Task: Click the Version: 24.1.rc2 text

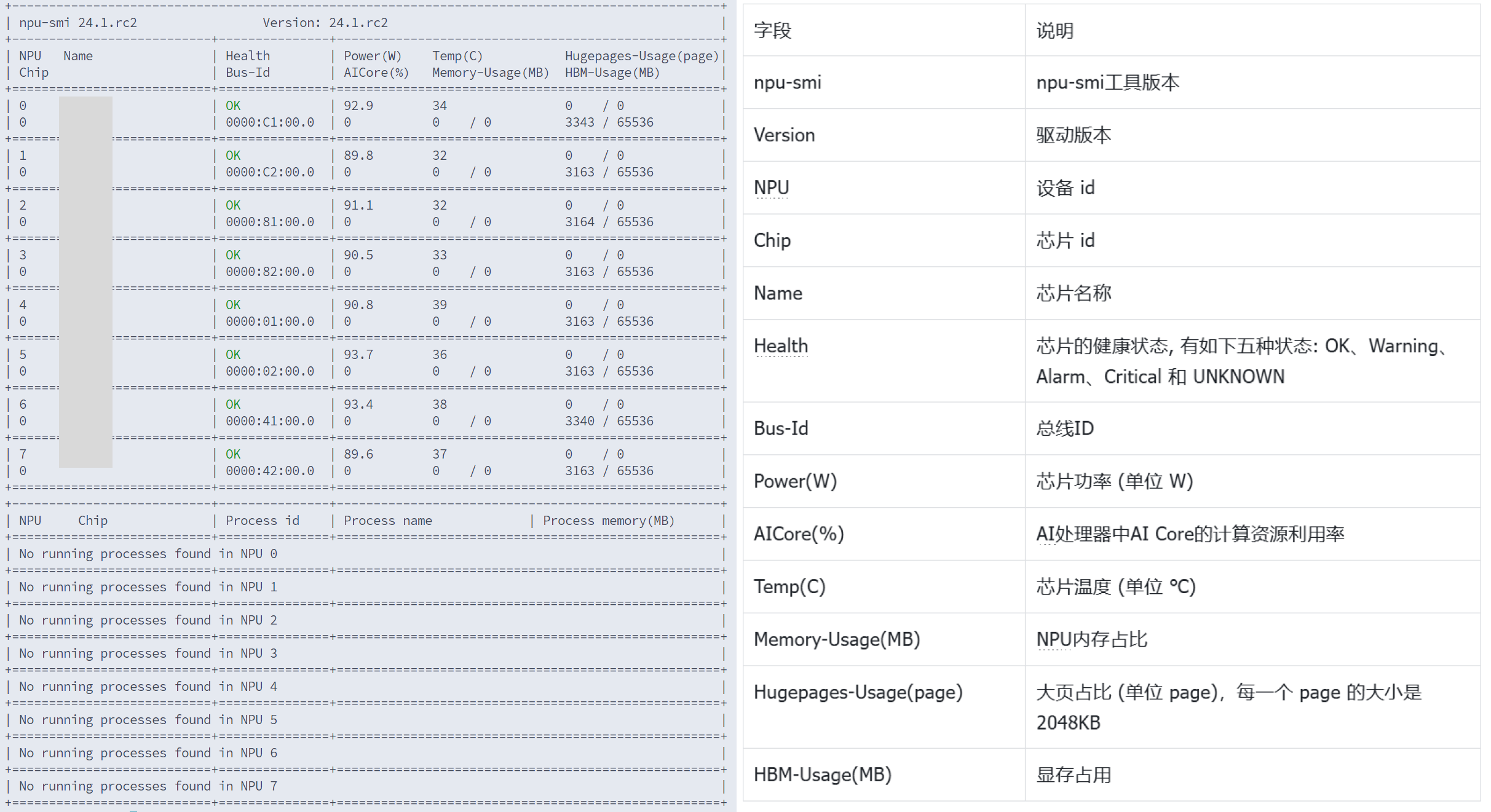Action: click(325, 23)
